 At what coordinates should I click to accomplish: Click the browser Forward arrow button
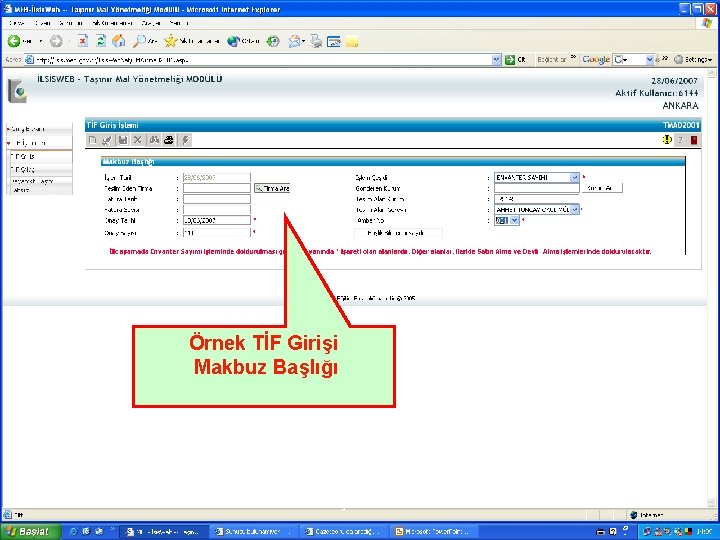tap(56, 41)
